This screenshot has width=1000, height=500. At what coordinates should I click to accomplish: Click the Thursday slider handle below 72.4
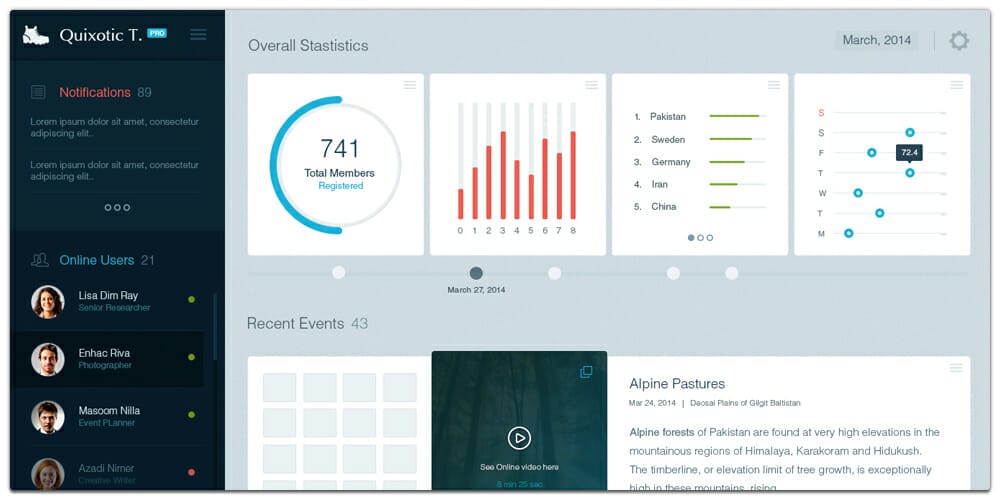click(x=910, y=173)
